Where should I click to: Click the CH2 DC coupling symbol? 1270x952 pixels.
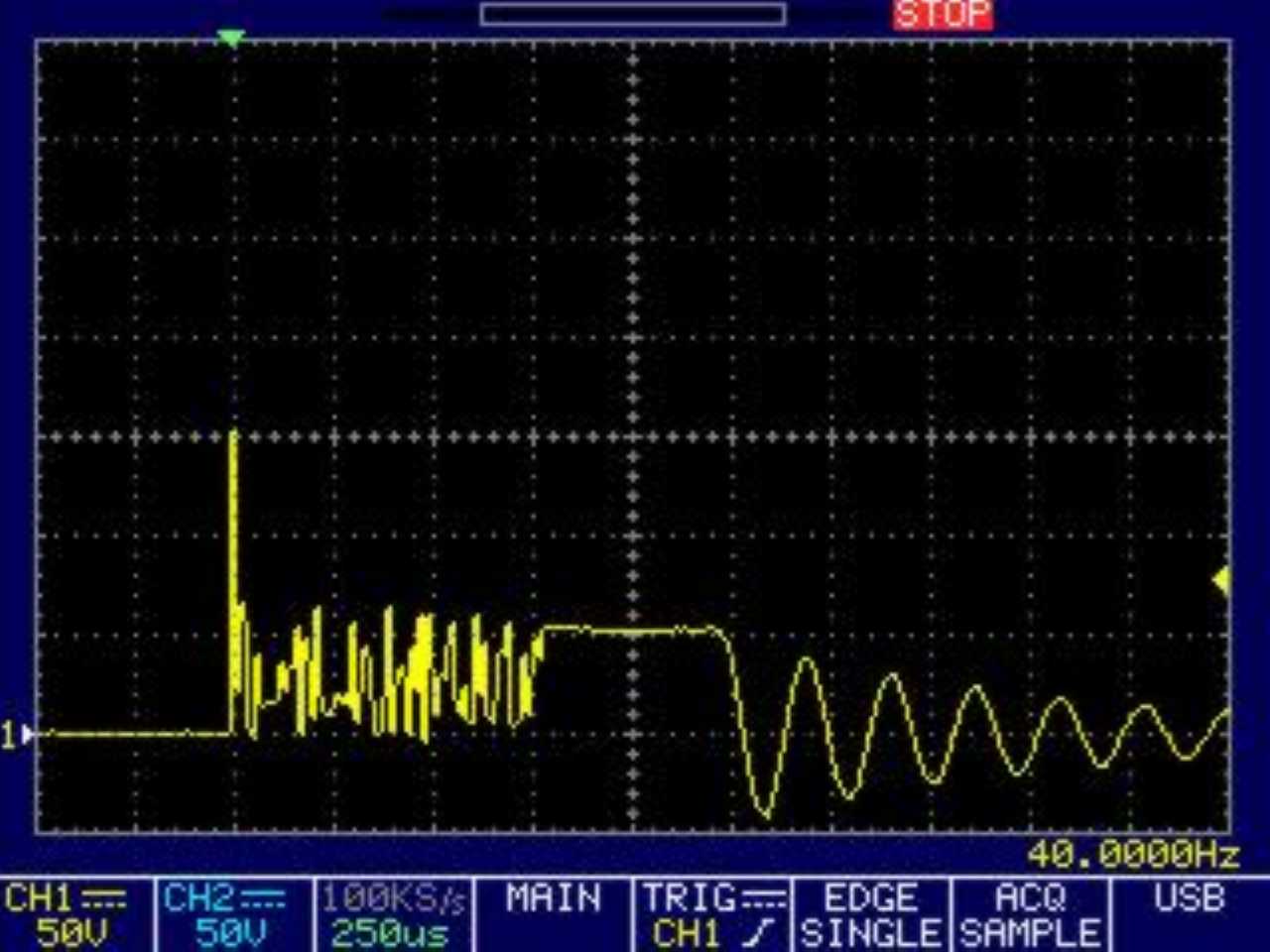263,900
